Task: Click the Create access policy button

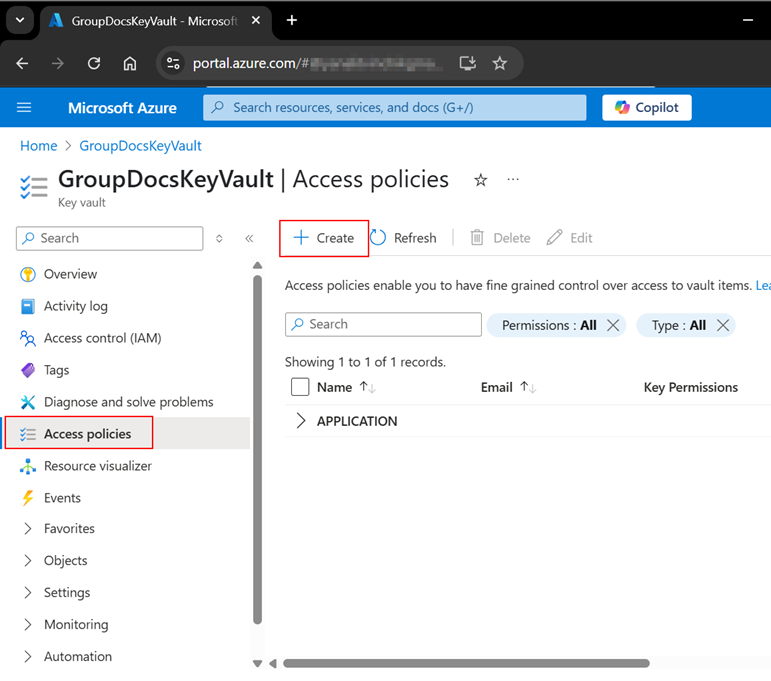Action: point(324,238)
